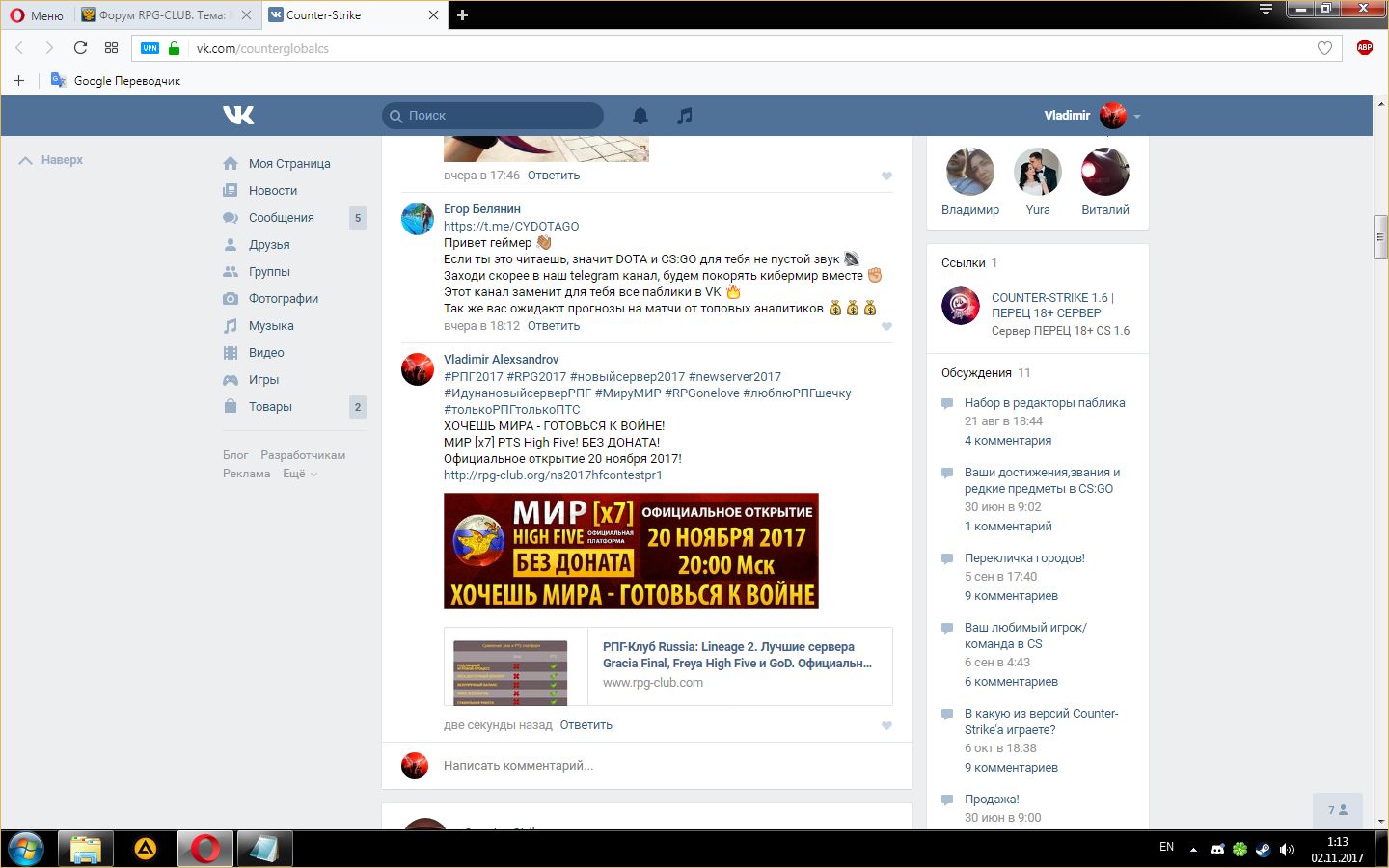Open the notifications bell

(640, 116)
